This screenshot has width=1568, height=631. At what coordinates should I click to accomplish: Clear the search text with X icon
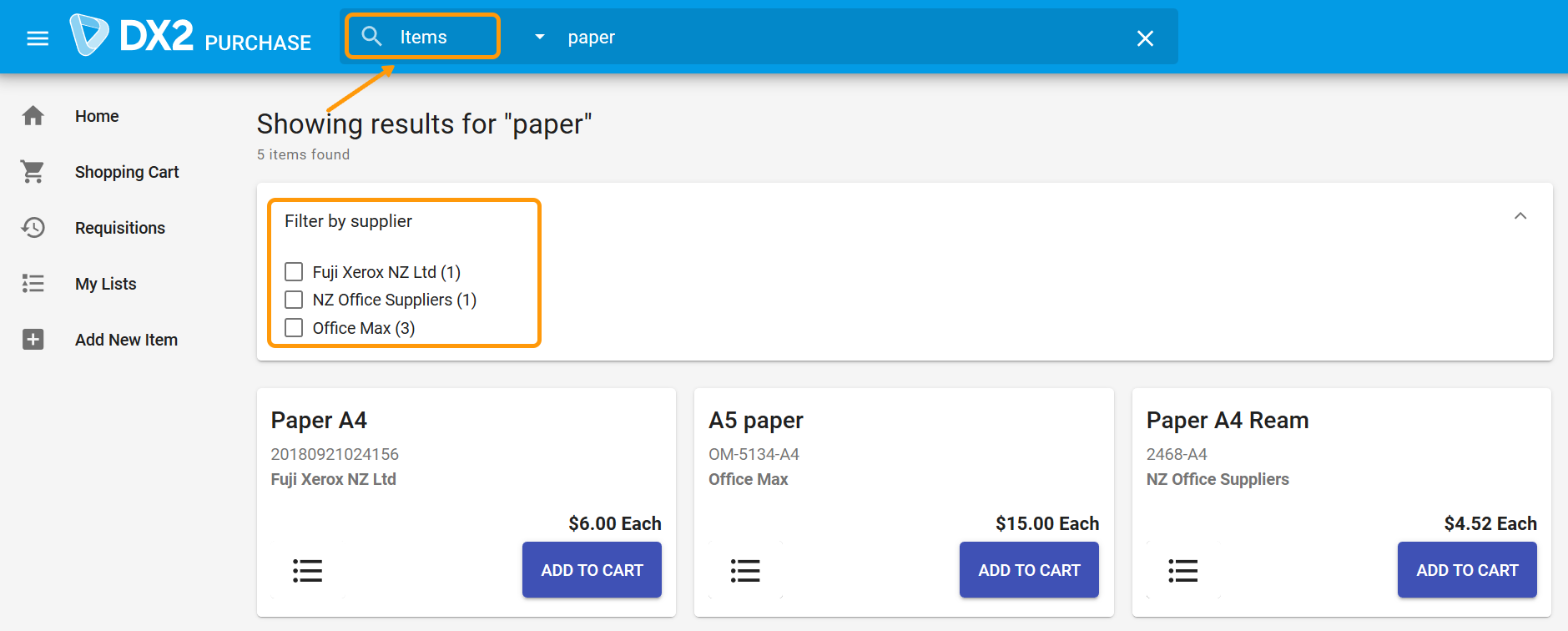click(1145, 38)
